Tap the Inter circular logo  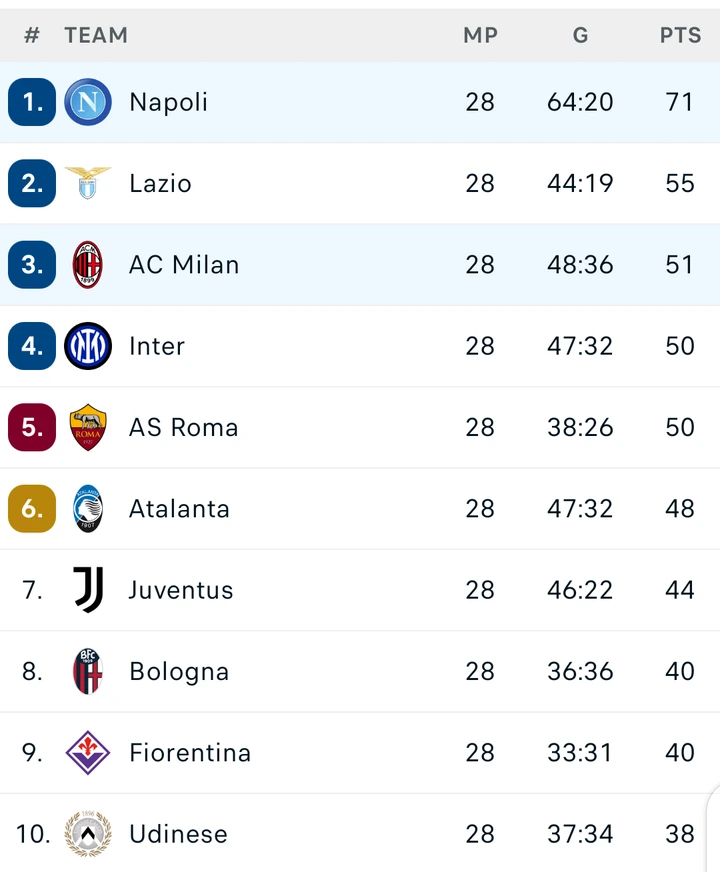(88, 346)
